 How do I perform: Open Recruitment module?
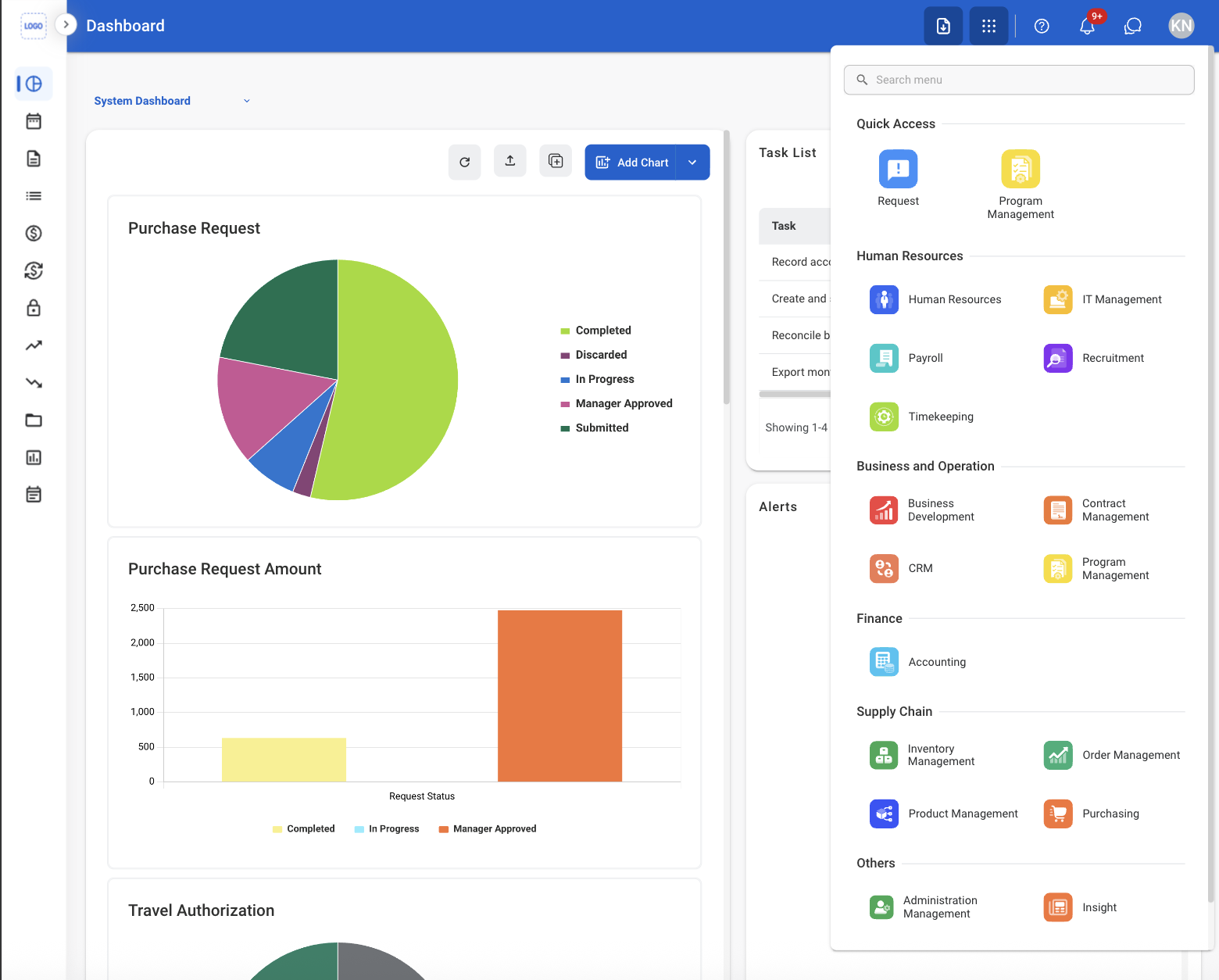click(1094, 358)
